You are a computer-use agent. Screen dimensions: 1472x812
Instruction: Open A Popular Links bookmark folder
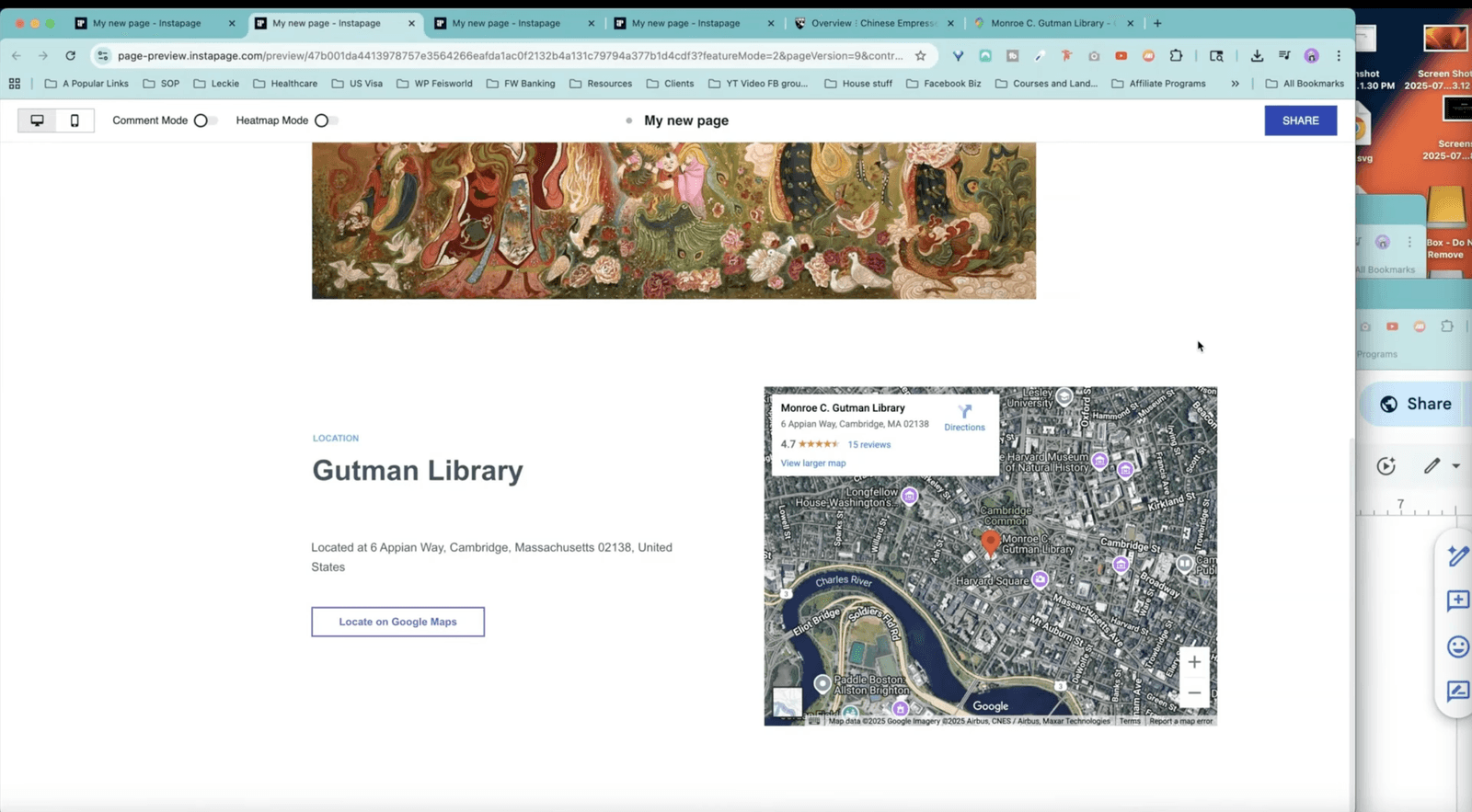(86, 84)
